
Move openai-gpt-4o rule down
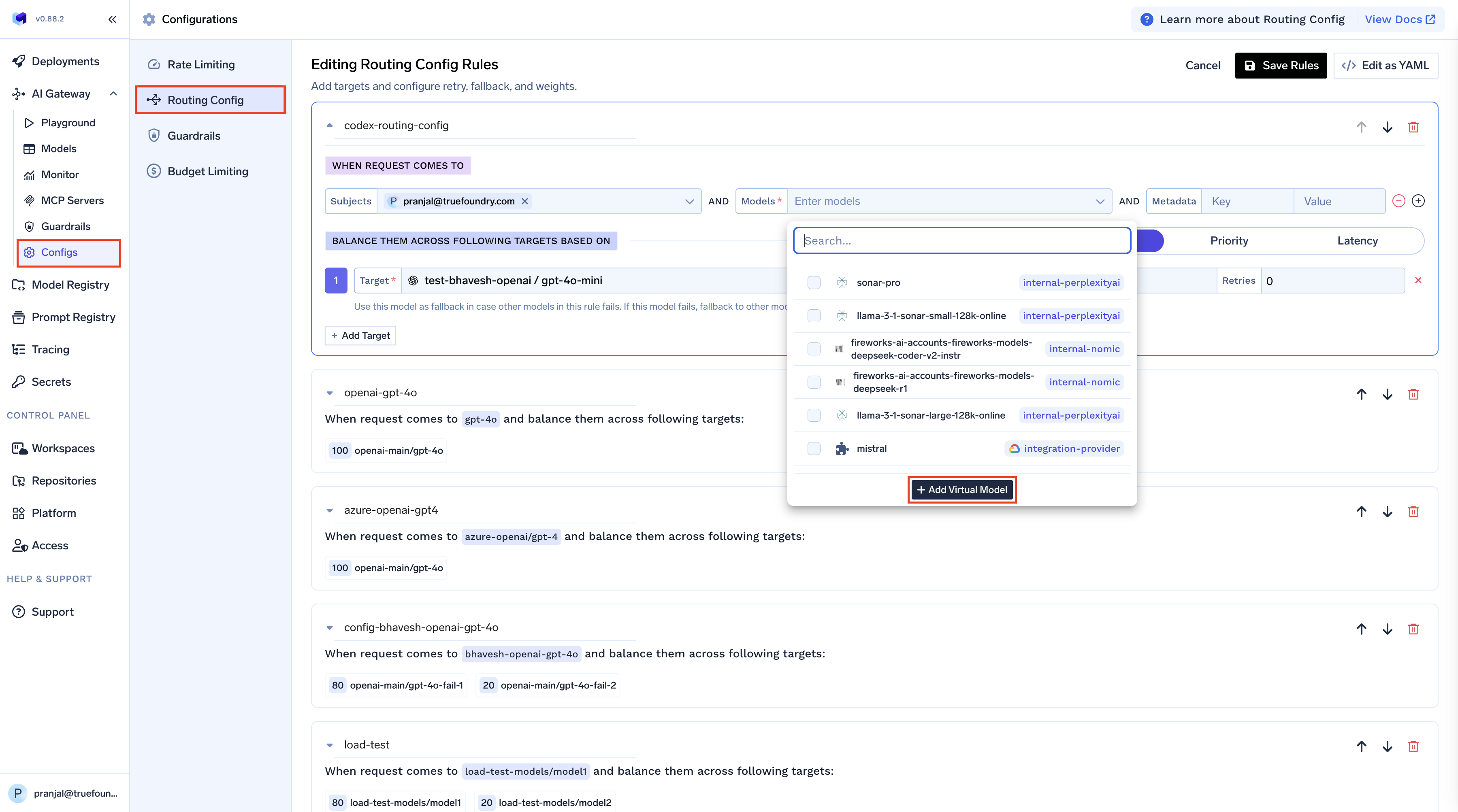[1387, 394]
